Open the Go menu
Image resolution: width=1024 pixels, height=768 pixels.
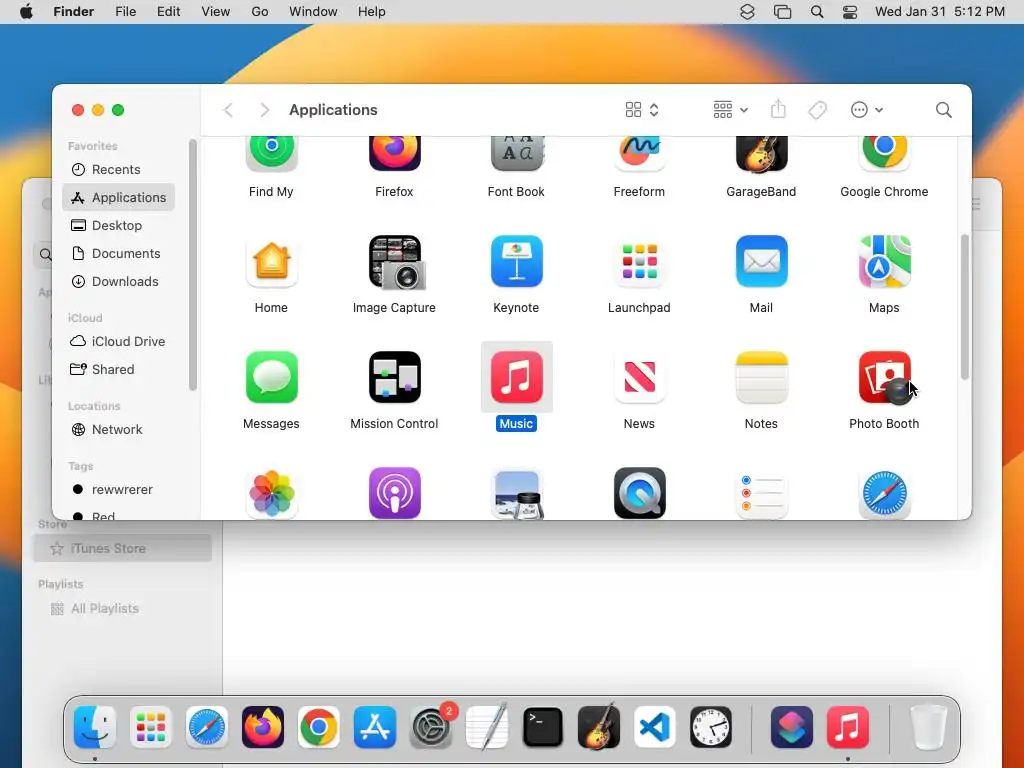(x=260, y=12)
